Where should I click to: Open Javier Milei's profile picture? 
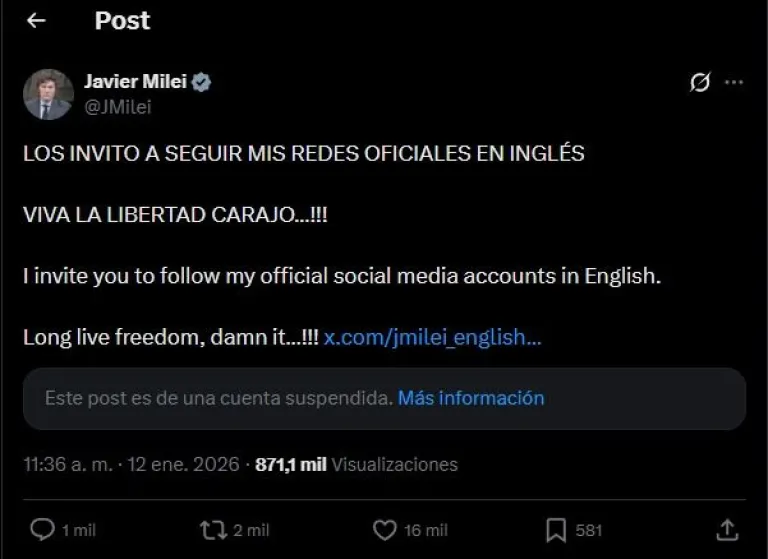(48, 94)
